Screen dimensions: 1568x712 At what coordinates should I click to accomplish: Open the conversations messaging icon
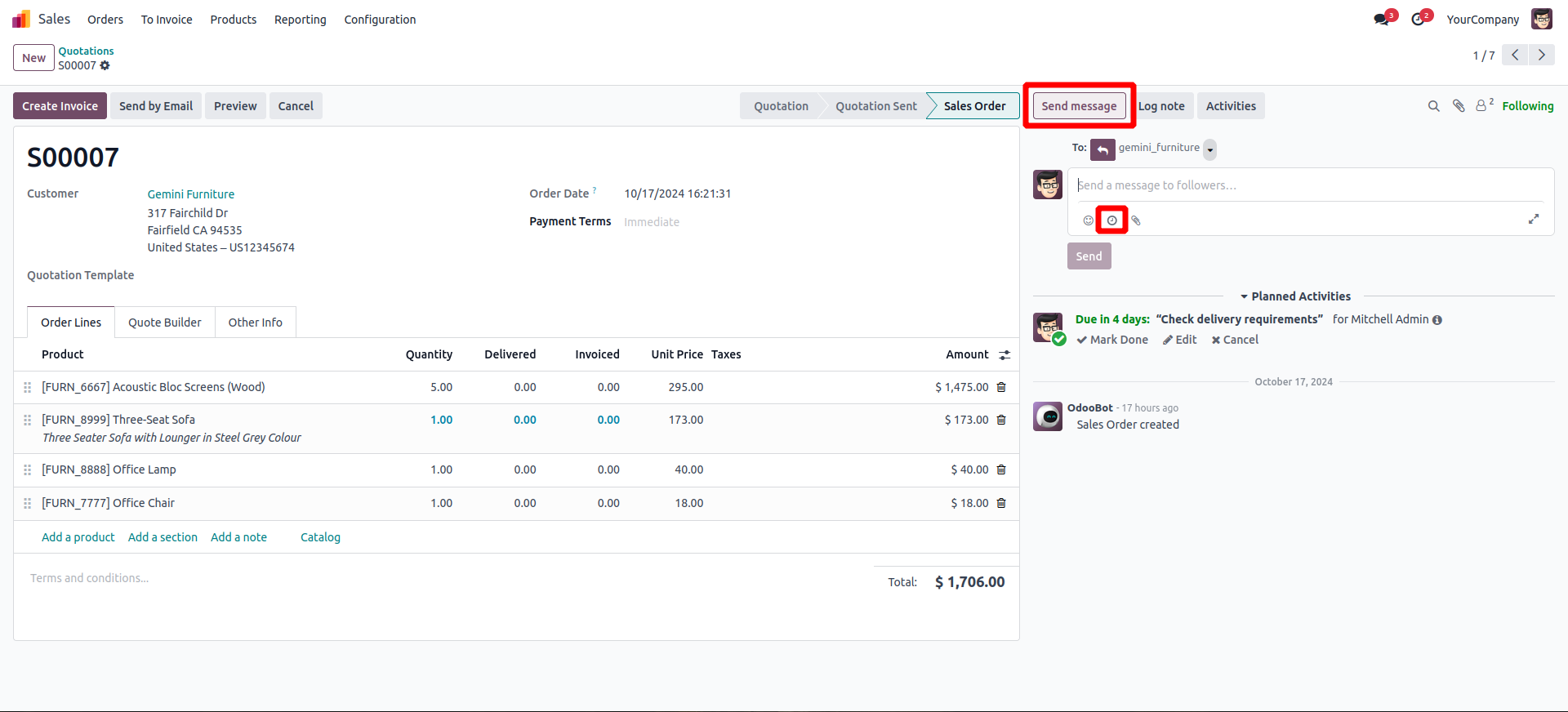(x=1382, y=19)
